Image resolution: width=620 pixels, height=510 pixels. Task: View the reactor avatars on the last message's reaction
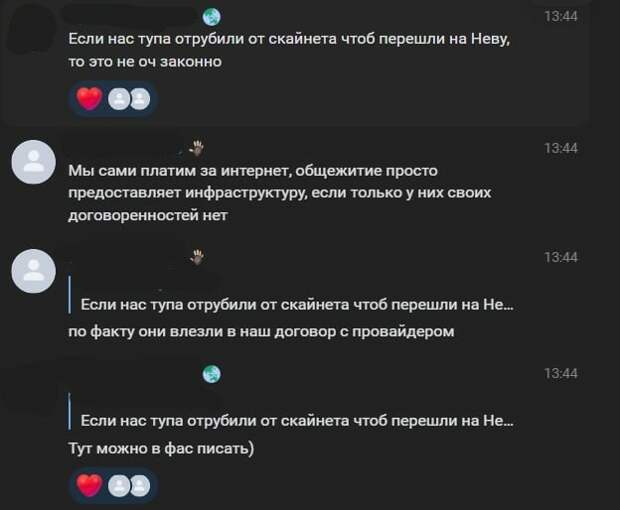point(129,485)
